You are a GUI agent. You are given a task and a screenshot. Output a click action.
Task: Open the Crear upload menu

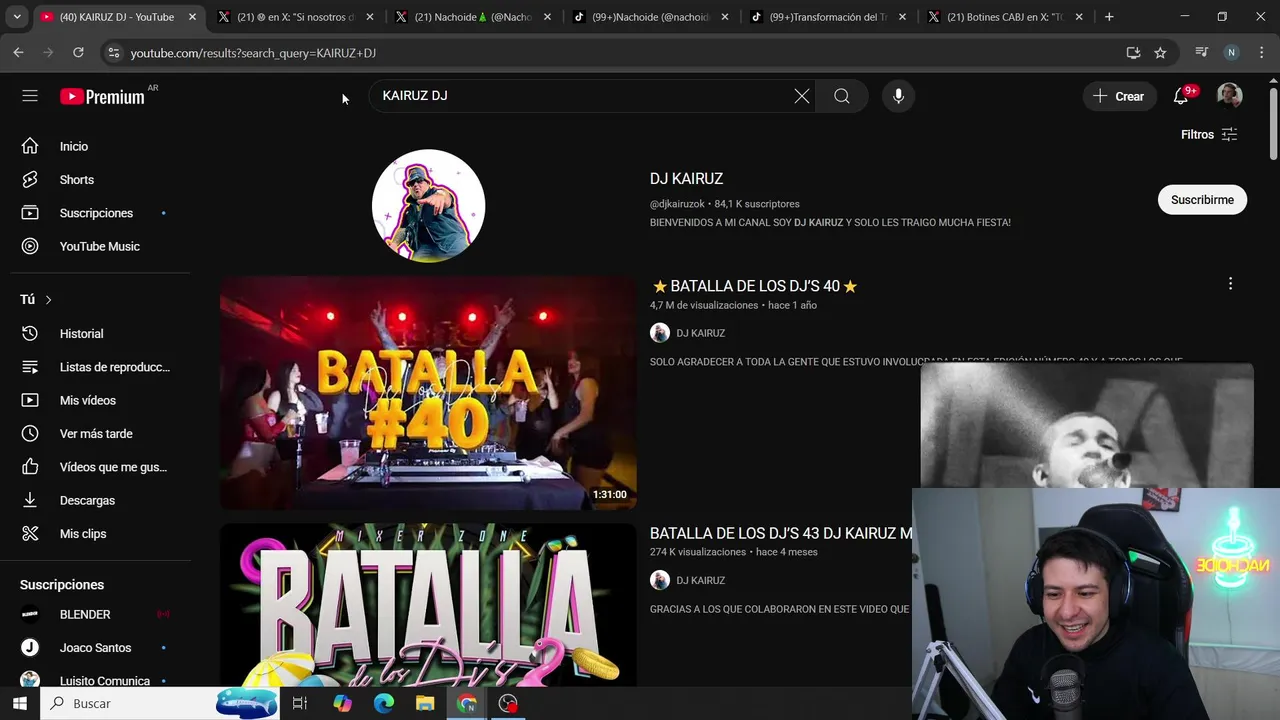coord(1119,96)
